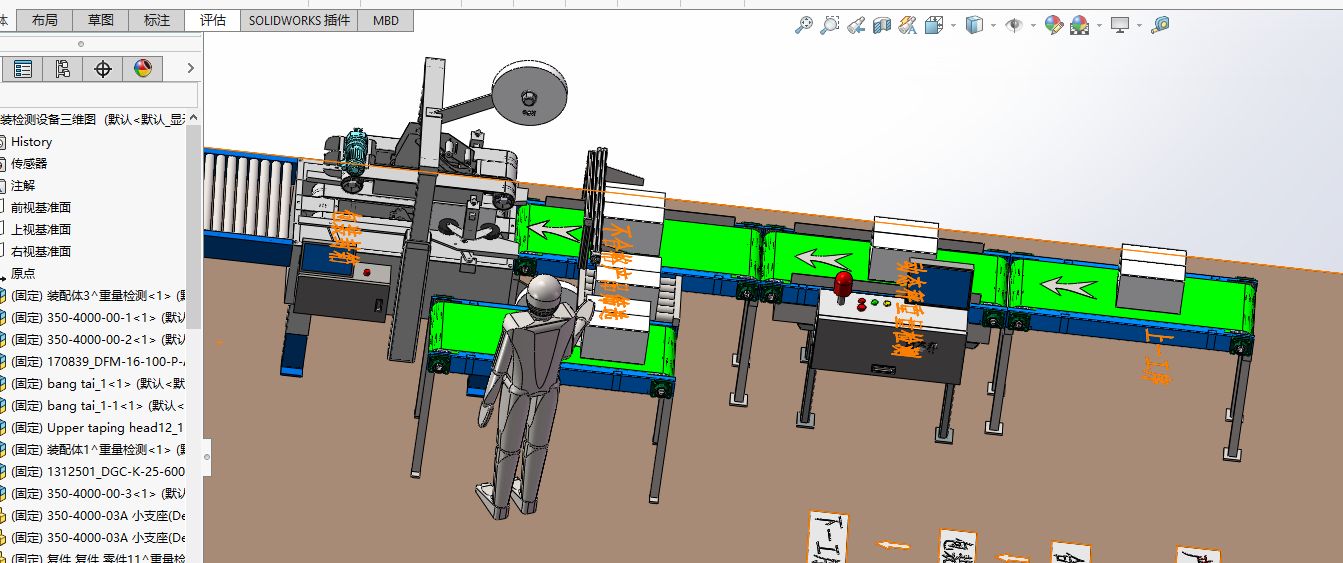Select the History item in feature tree
Screen dimensions: 1343x563
pos(31,142)
